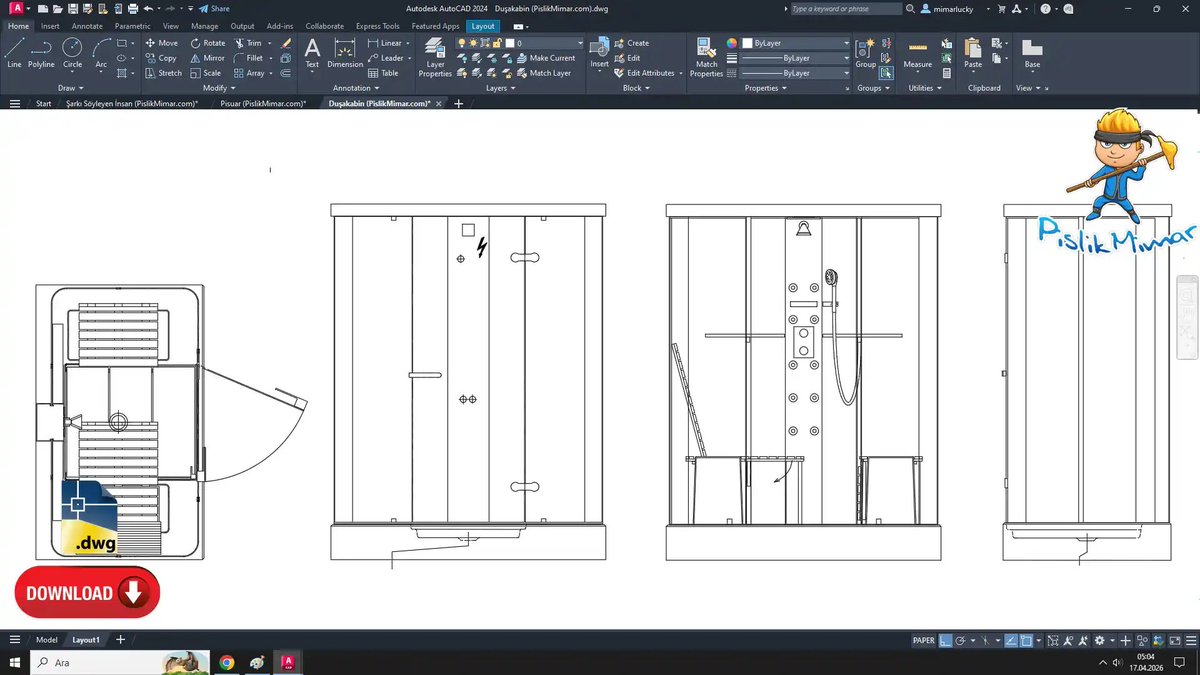Select the Move tool
Image resolution: width=1200 pixels, height=675 pixels.
coord(163,43)
